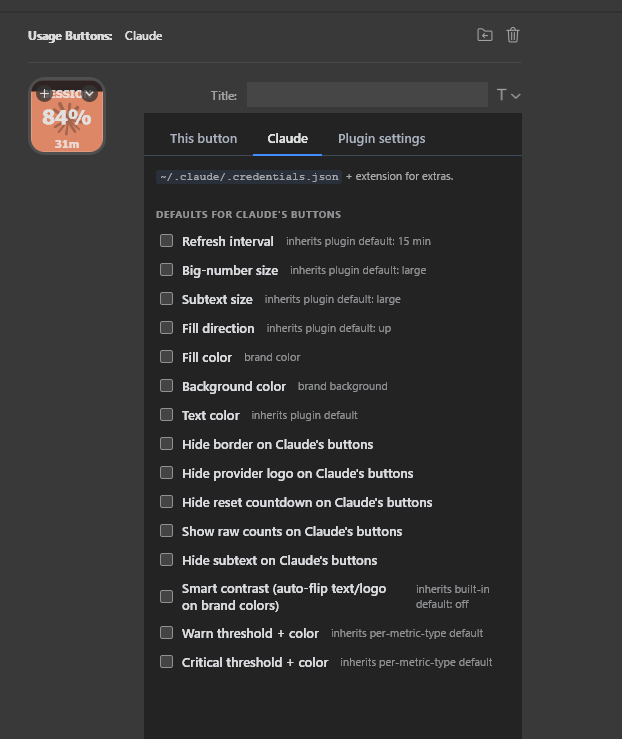Click the 'brand color' hint text

(272, 357)
